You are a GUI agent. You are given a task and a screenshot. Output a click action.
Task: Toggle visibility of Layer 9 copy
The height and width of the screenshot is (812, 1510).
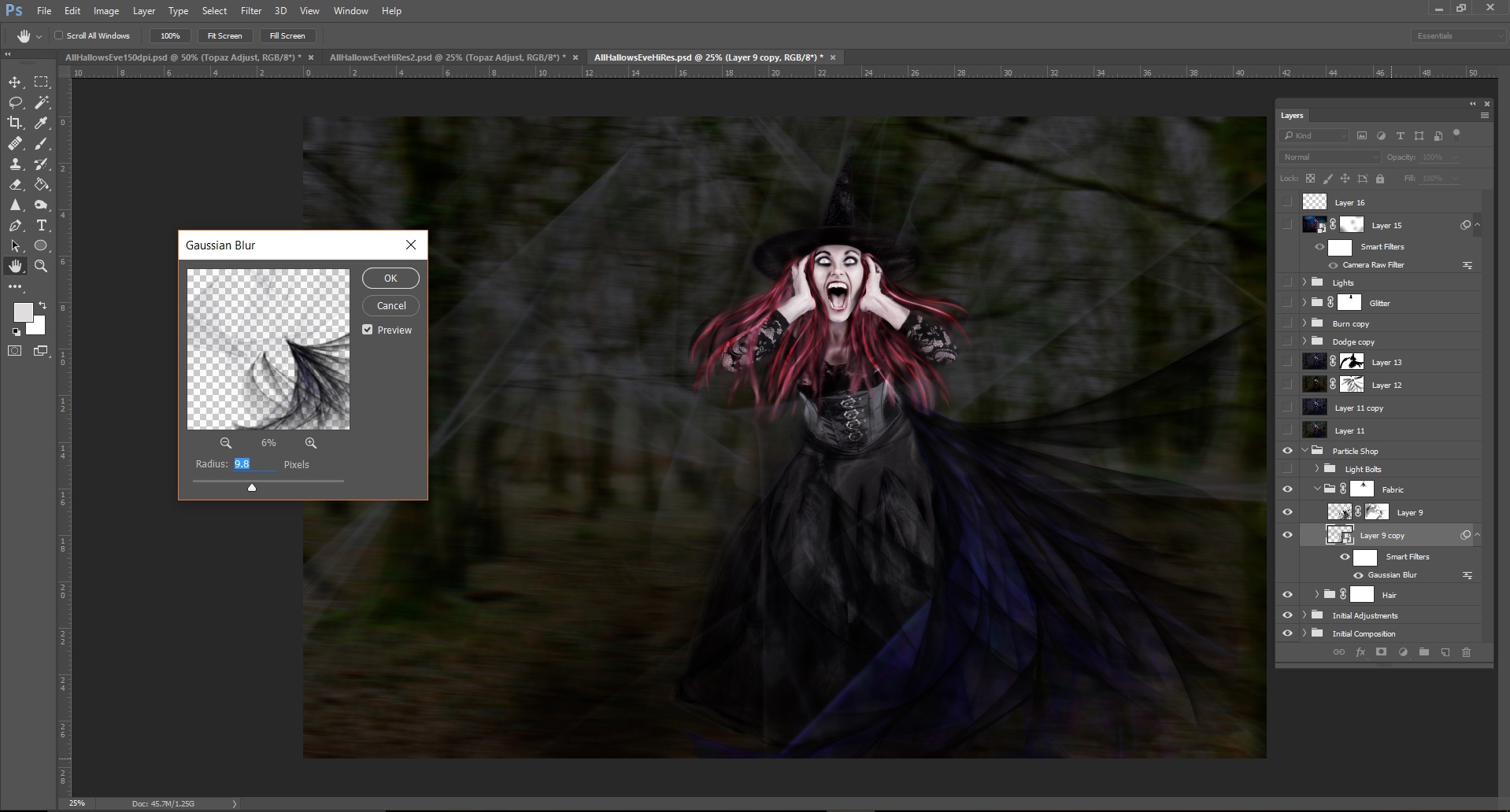(x=1288, y=534)
